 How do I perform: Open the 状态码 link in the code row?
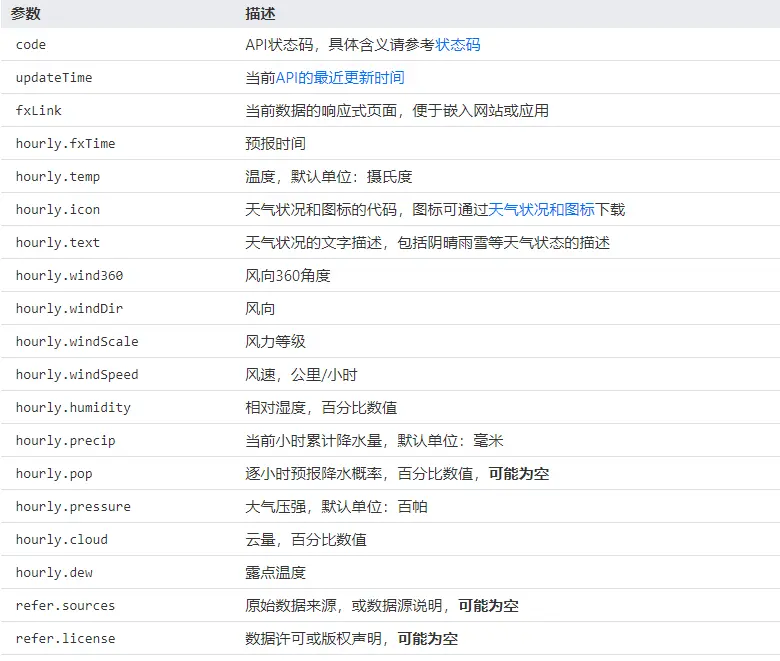[x=458, y=45]
